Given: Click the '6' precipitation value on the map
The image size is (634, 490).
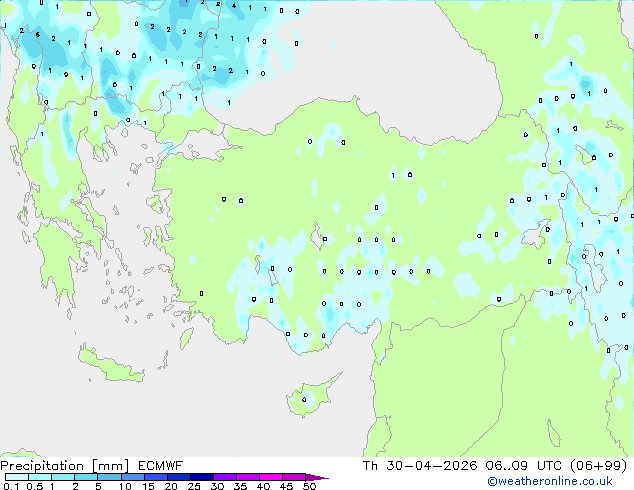Looking at the screenshot, I should [x=38, y=35].
